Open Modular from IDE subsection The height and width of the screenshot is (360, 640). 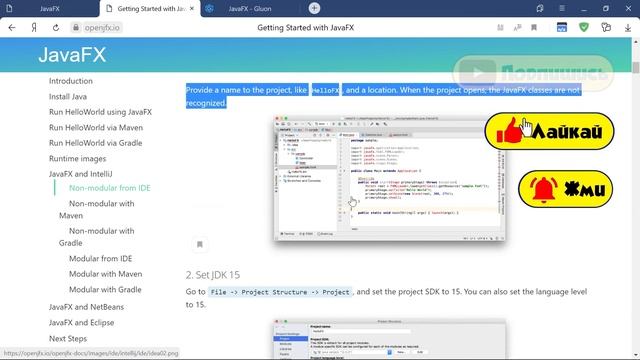point(100,258)
